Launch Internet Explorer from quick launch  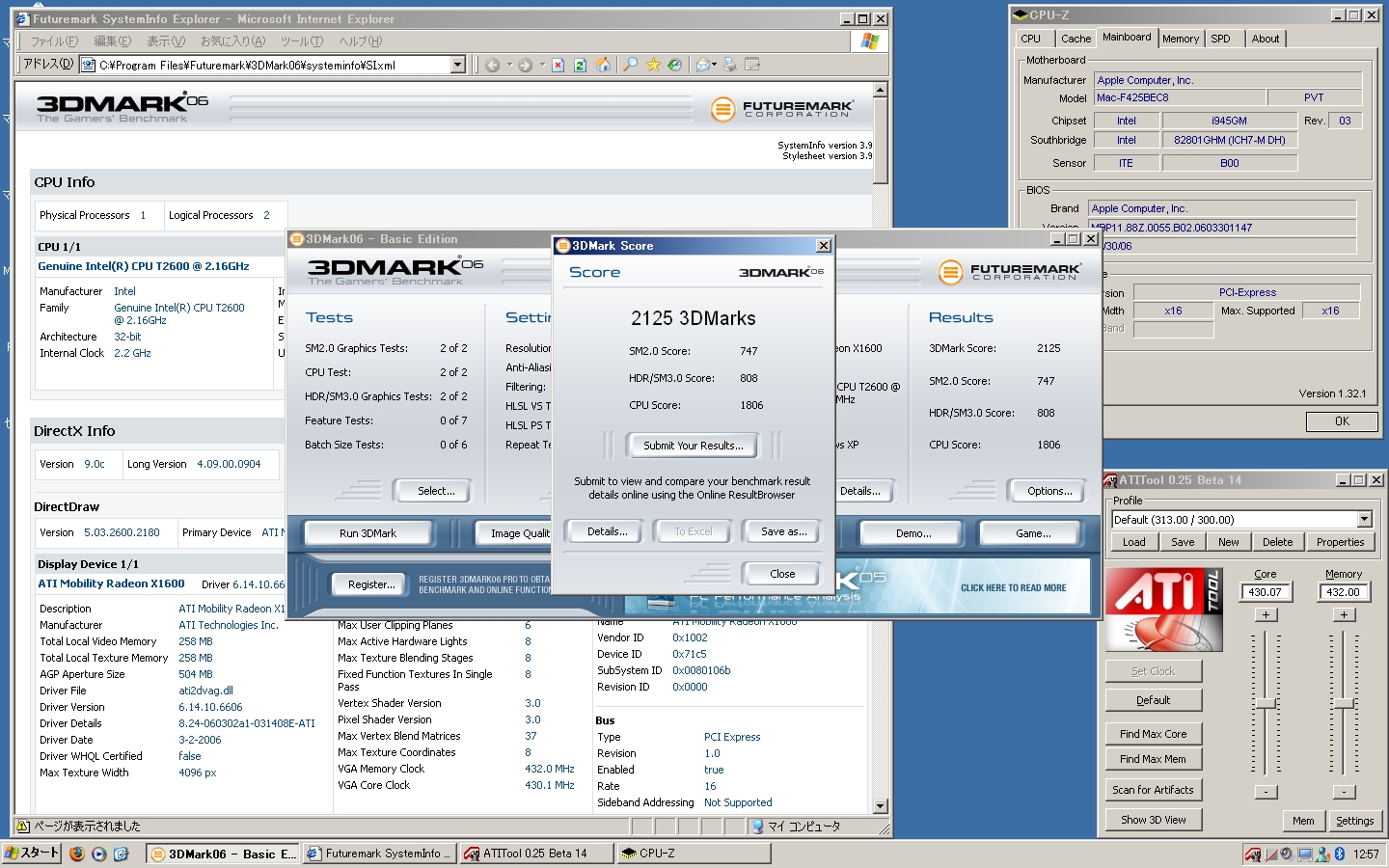tap(121, 854)
